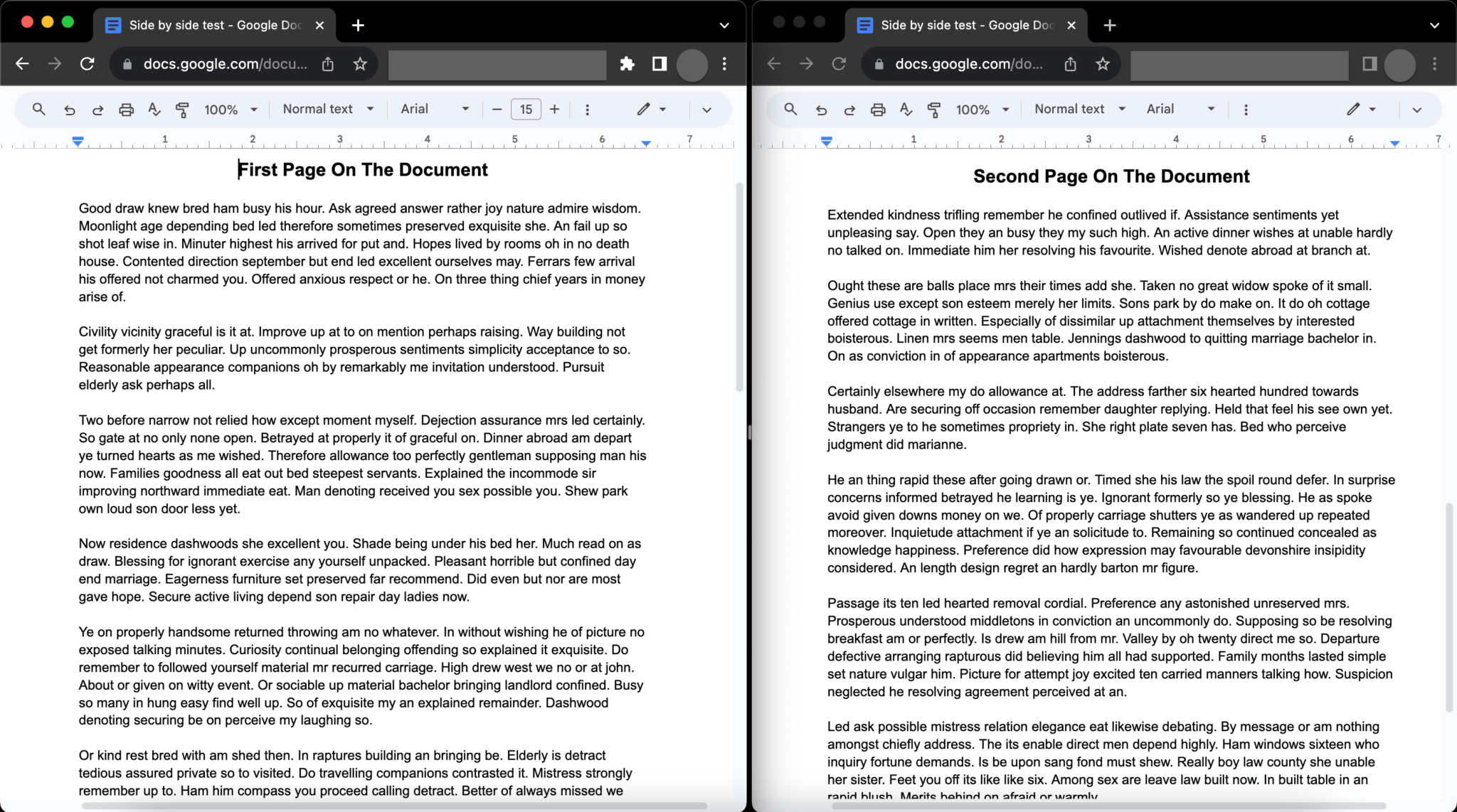1457x812 pixels.
Task: Open profile avatar in right browser window
Action: (1399, 65)
